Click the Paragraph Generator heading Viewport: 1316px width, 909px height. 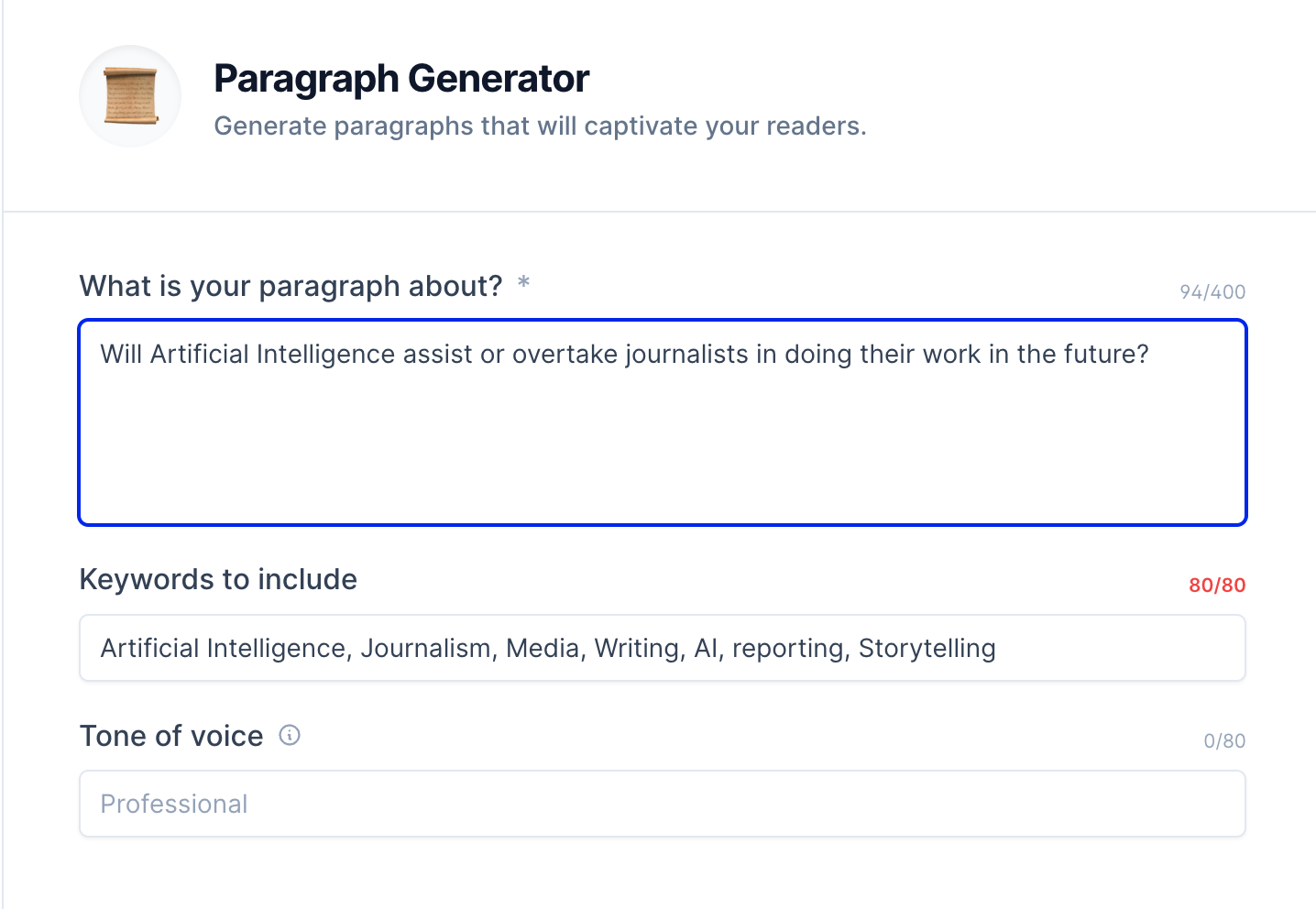pyautogui.click(x=401, y=79)
